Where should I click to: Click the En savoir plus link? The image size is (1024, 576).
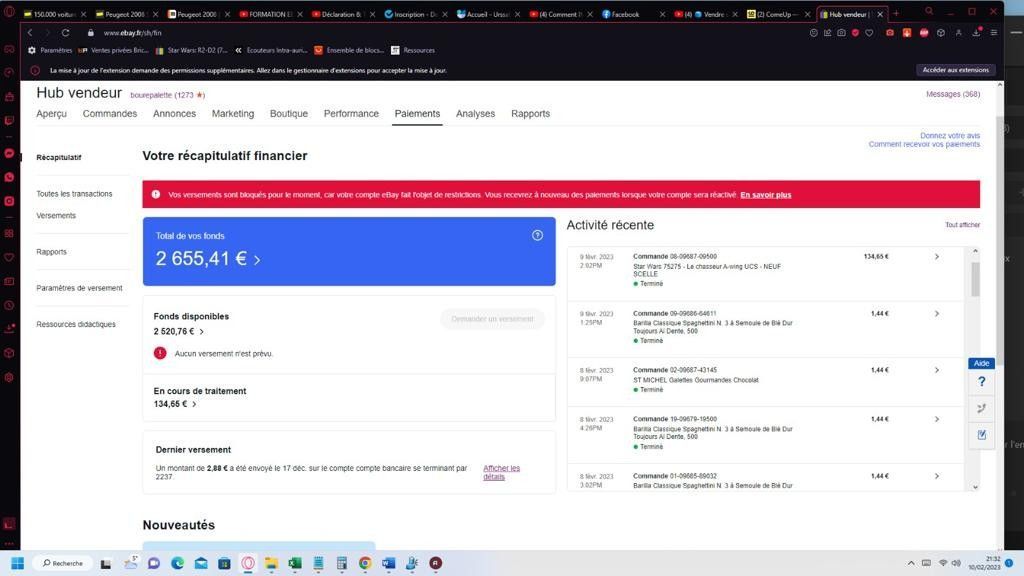point(765,195)
